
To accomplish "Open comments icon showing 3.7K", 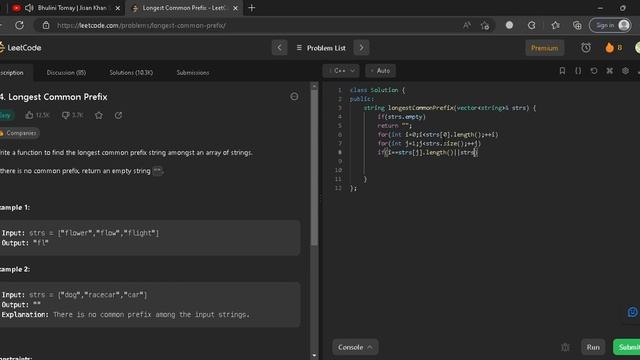I will click(x=65, y=115).
